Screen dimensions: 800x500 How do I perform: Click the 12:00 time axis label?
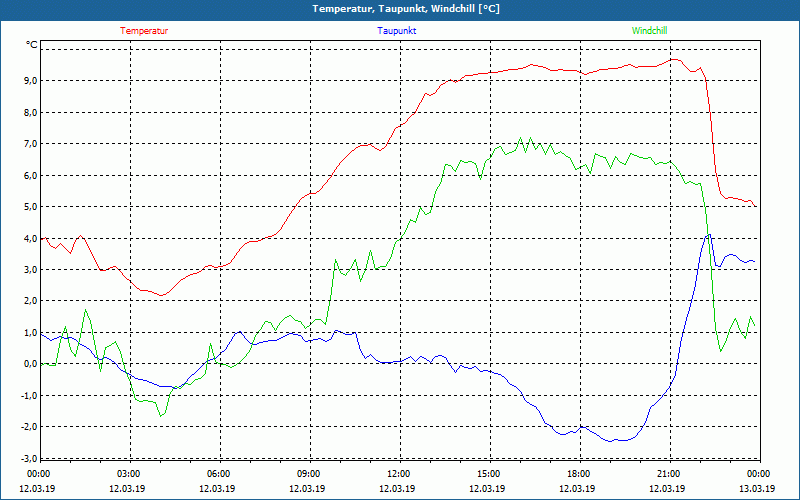point(398,474)
